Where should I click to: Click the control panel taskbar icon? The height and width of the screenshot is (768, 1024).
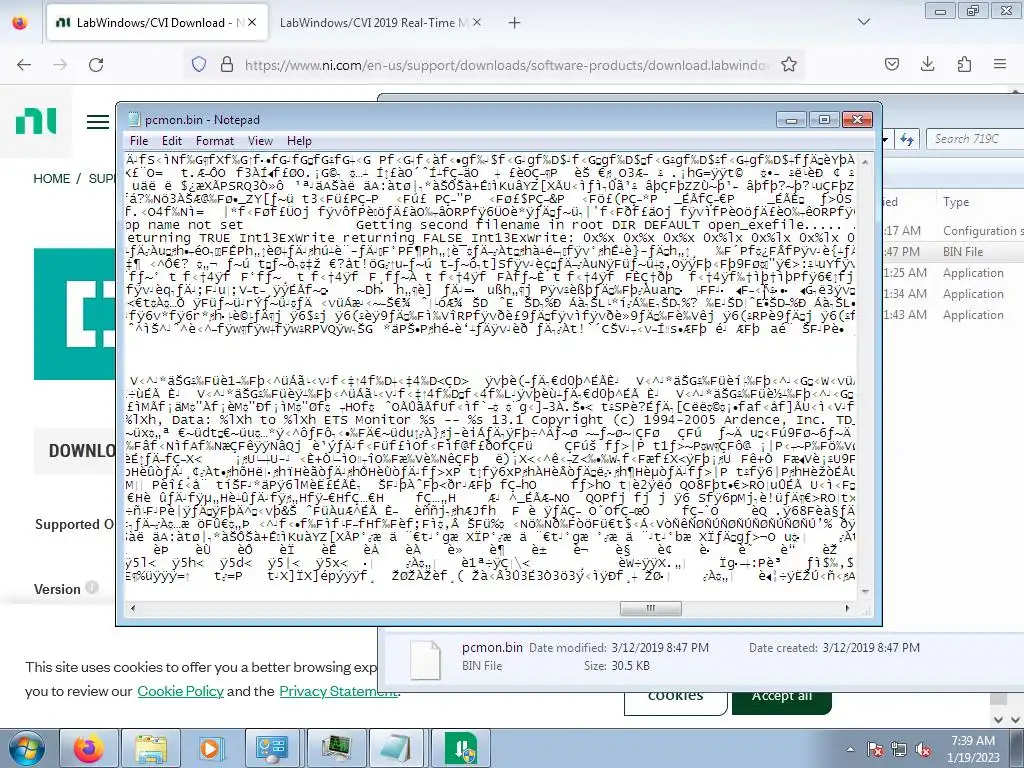272,748
